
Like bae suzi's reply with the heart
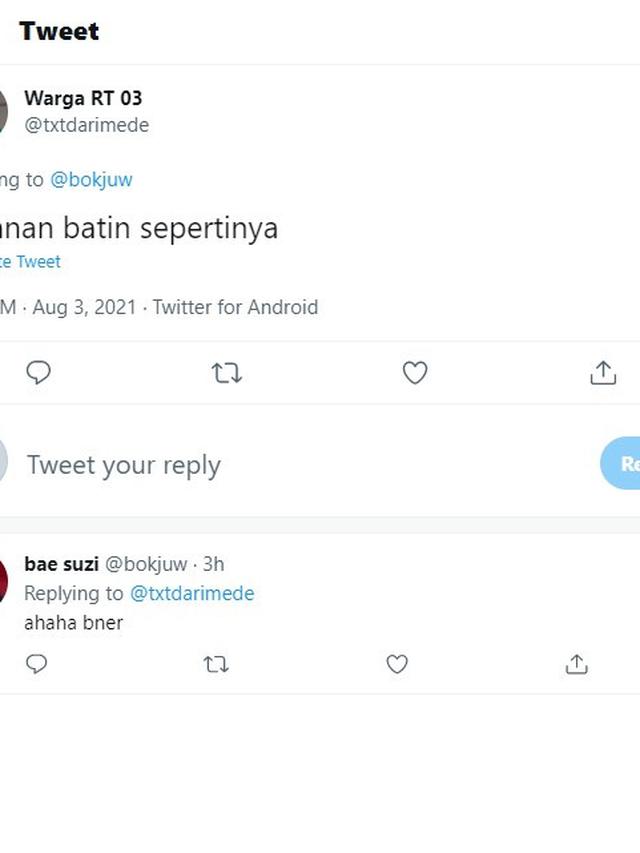pos(397,664)
